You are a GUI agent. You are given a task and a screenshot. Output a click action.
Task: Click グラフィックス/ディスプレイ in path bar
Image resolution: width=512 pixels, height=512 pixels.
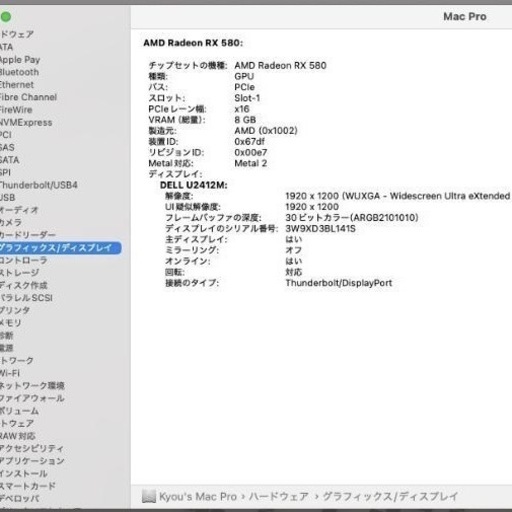pyautogui.click(x=391, y=497)
